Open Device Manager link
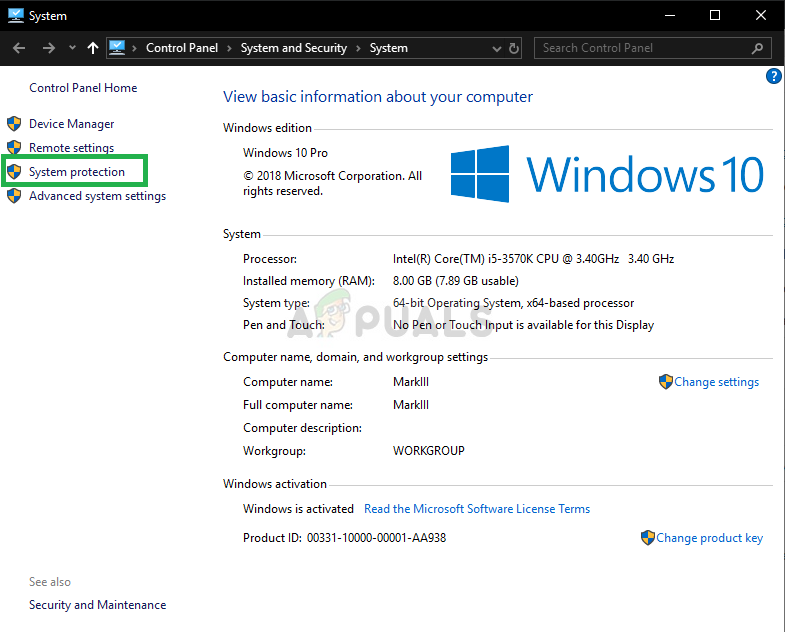 pyautogui.click(x=72, y=124)
